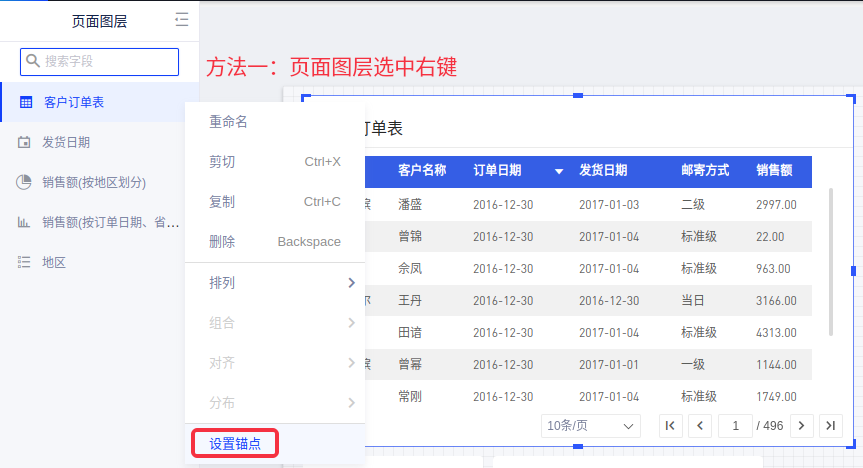
Task: Click the table icon beside 客户订单表
Action: 25,102
